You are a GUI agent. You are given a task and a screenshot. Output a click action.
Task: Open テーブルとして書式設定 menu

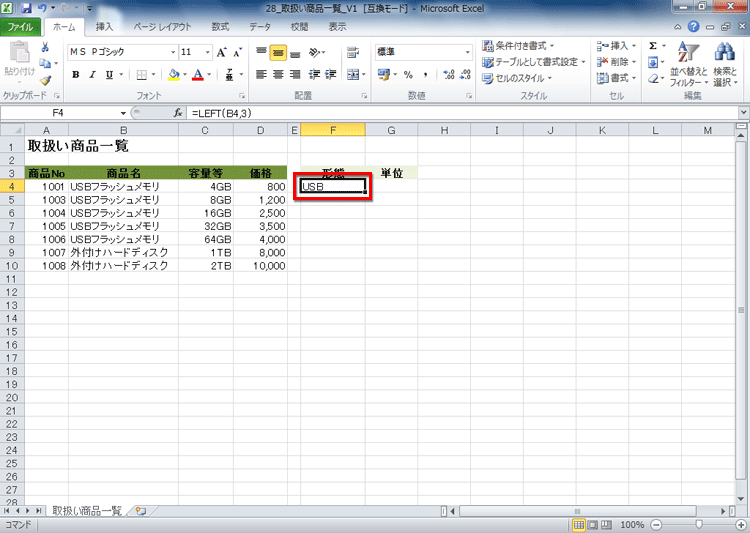(x=533, y=62)
